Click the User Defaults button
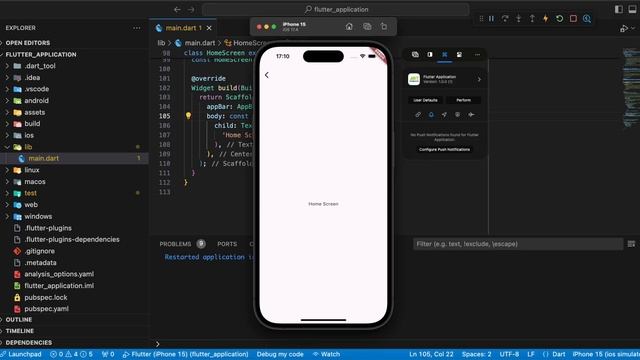Viewport: 640px width, 360px height. (425, 100)
